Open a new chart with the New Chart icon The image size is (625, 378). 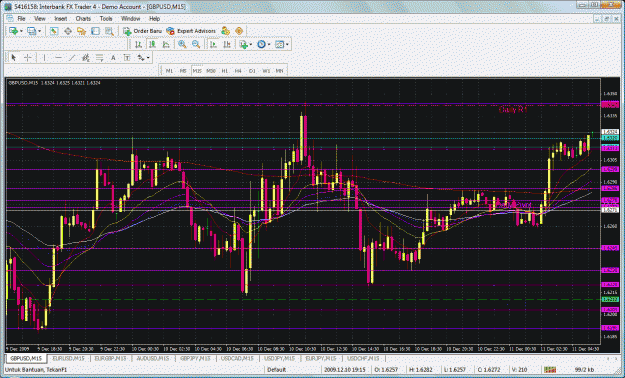(x=13, y=31)
